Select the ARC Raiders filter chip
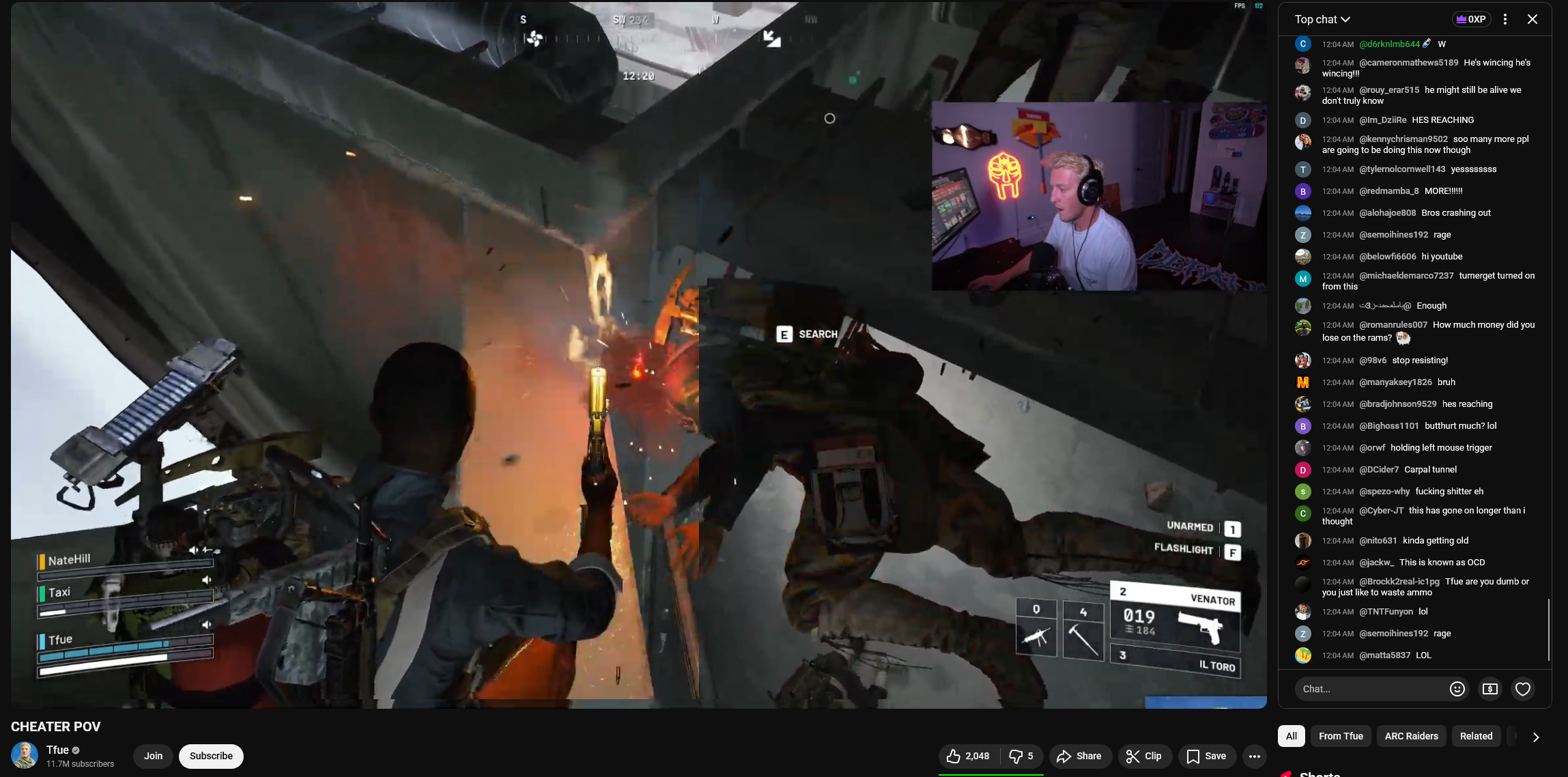1568x777 pixels. pyautogui.click(x=1411, y=736)
